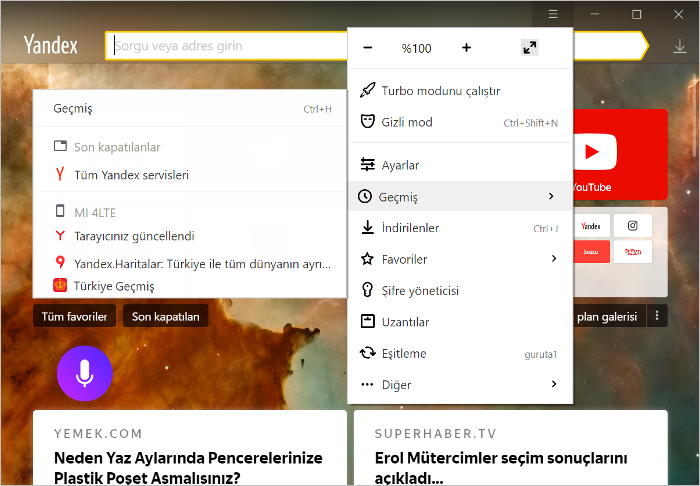Open the Instagram mini tile

tap(633, 226)
